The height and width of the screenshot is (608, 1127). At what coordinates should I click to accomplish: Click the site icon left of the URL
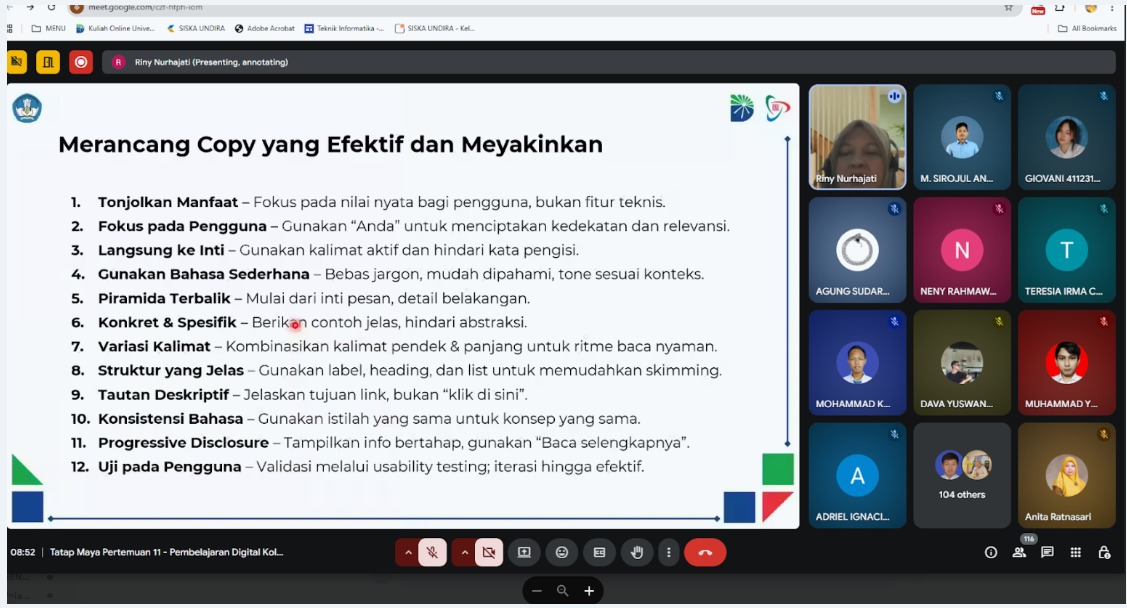(x=77, y=7)
